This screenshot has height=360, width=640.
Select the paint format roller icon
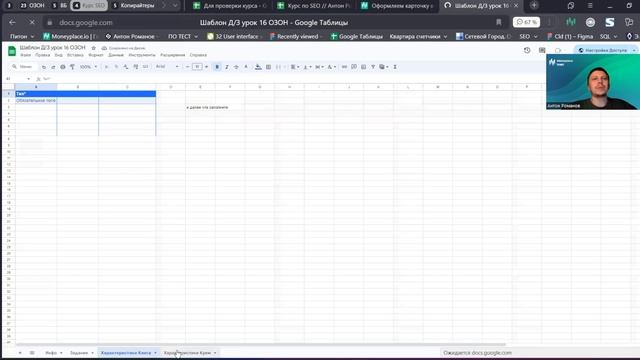(72, 67)
